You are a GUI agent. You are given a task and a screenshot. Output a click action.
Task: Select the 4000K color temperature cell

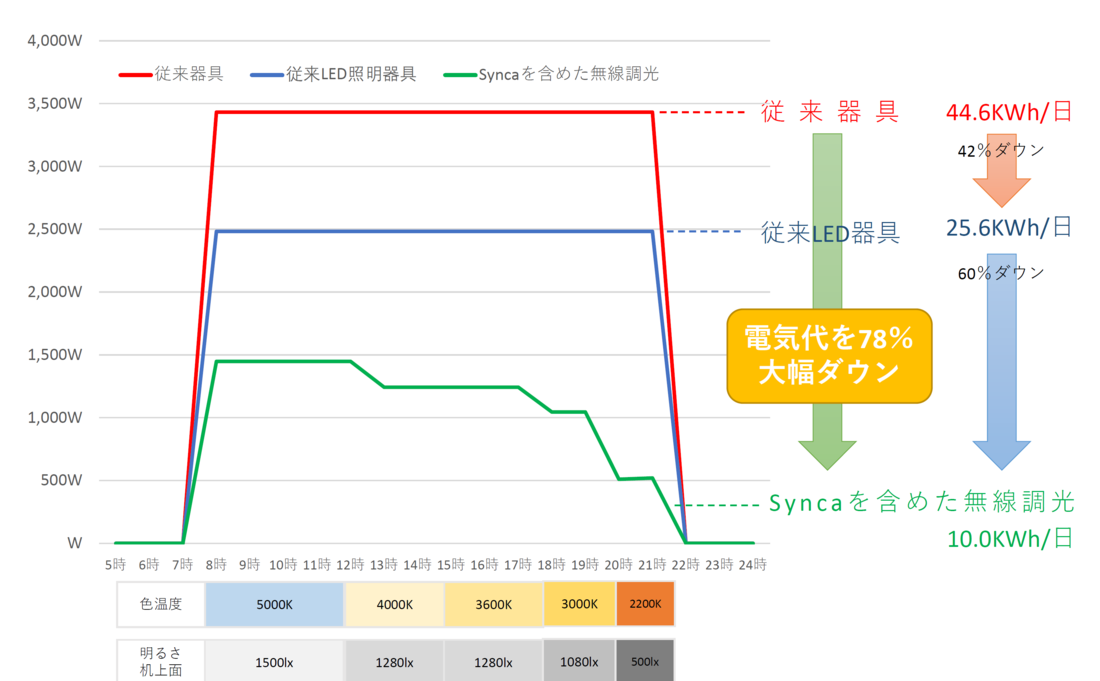pyautogui.click(x=394, y=604)
